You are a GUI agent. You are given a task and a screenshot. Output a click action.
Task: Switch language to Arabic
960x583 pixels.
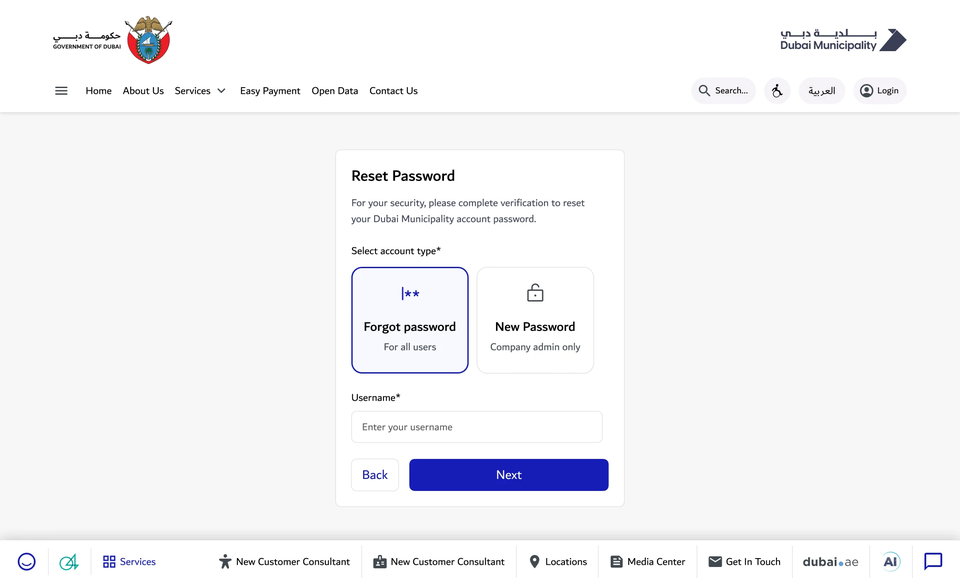click(822, 91)
